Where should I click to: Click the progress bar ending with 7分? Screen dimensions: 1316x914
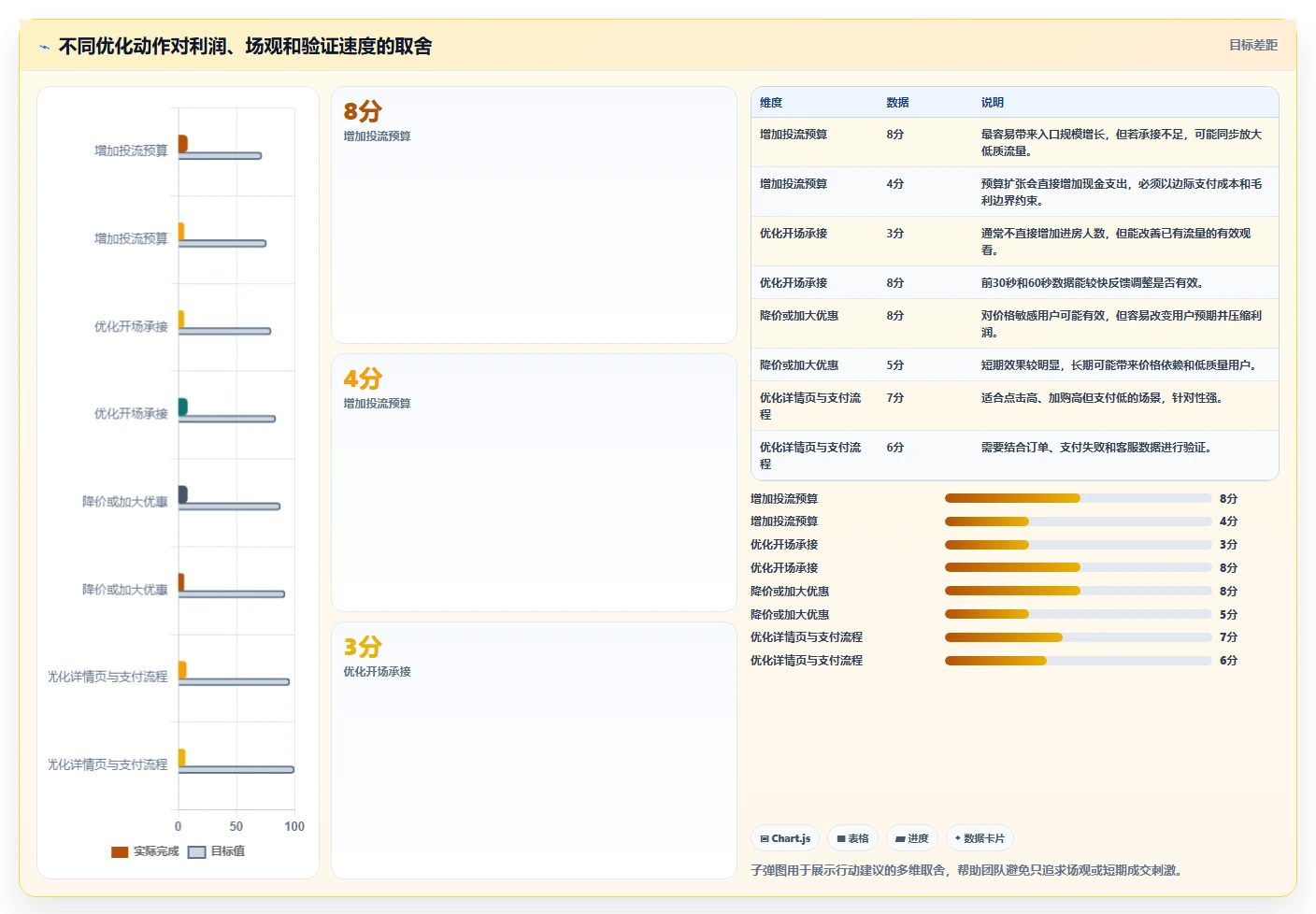pyautogui.click(x=1078, y=637)
